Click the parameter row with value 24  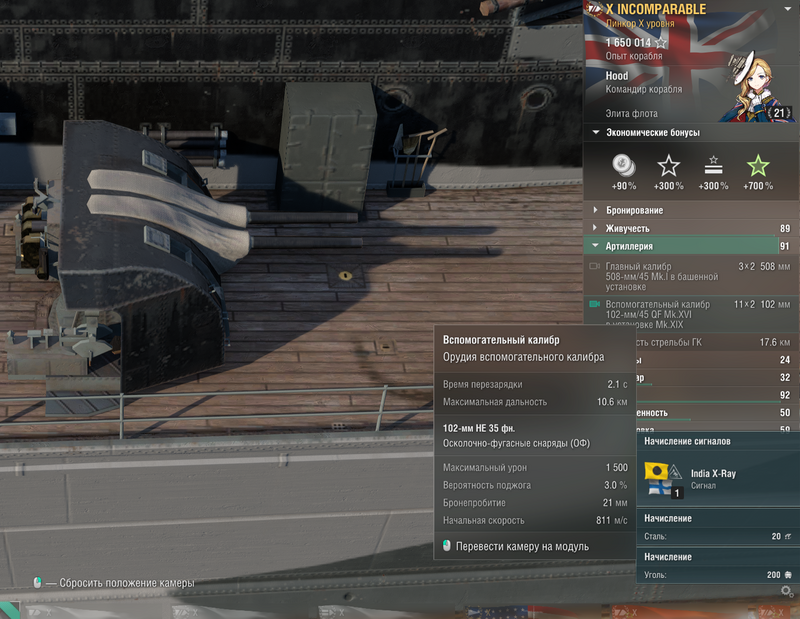pyautogui.click(x=717, y=360)
